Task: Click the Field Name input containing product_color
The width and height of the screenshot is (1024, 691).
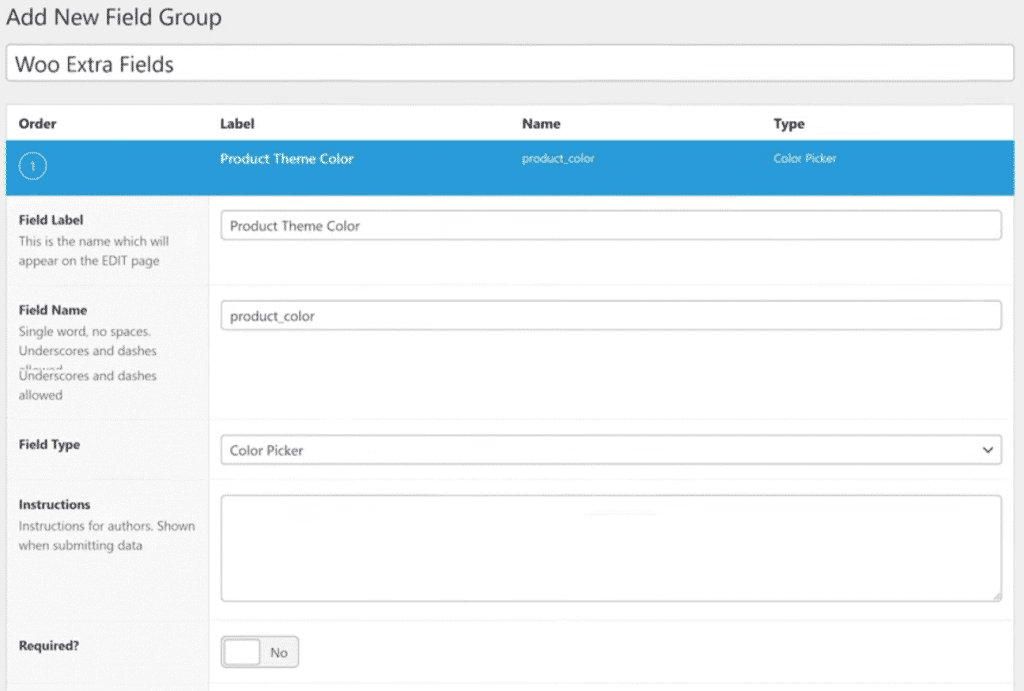Action: [610, 316]
